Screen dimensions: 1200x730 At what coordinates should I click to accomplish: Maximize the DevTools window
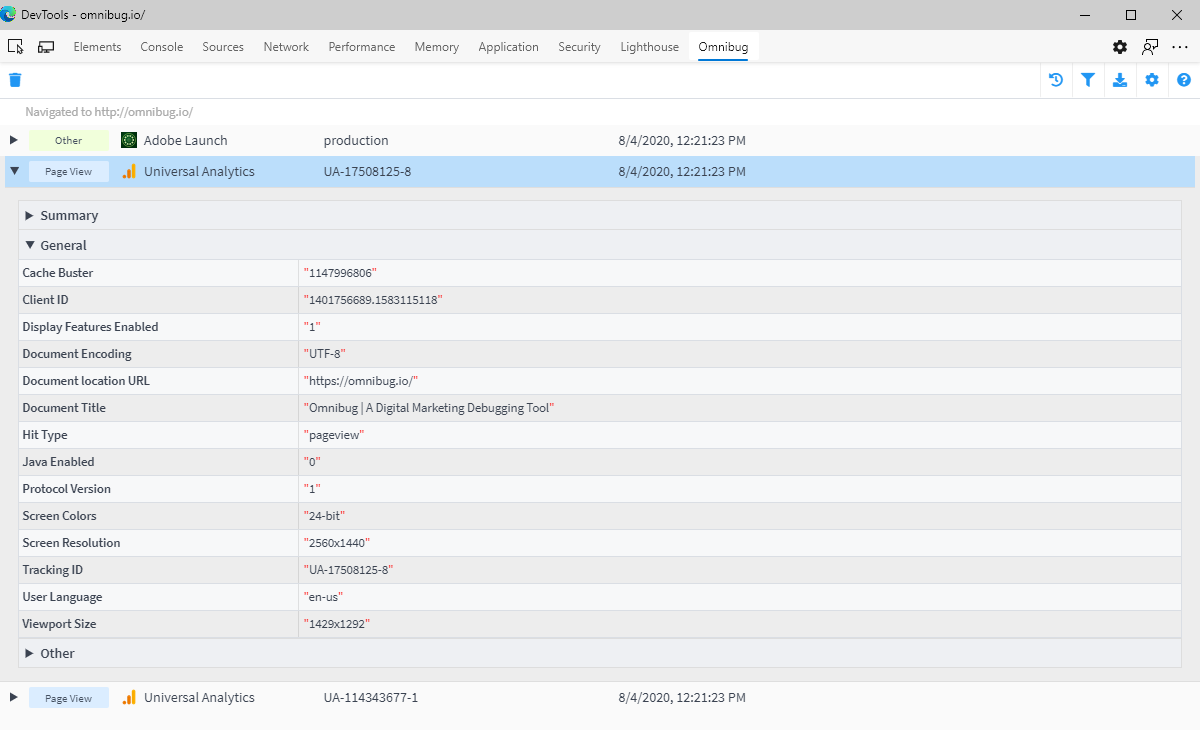click(1131, 15)
